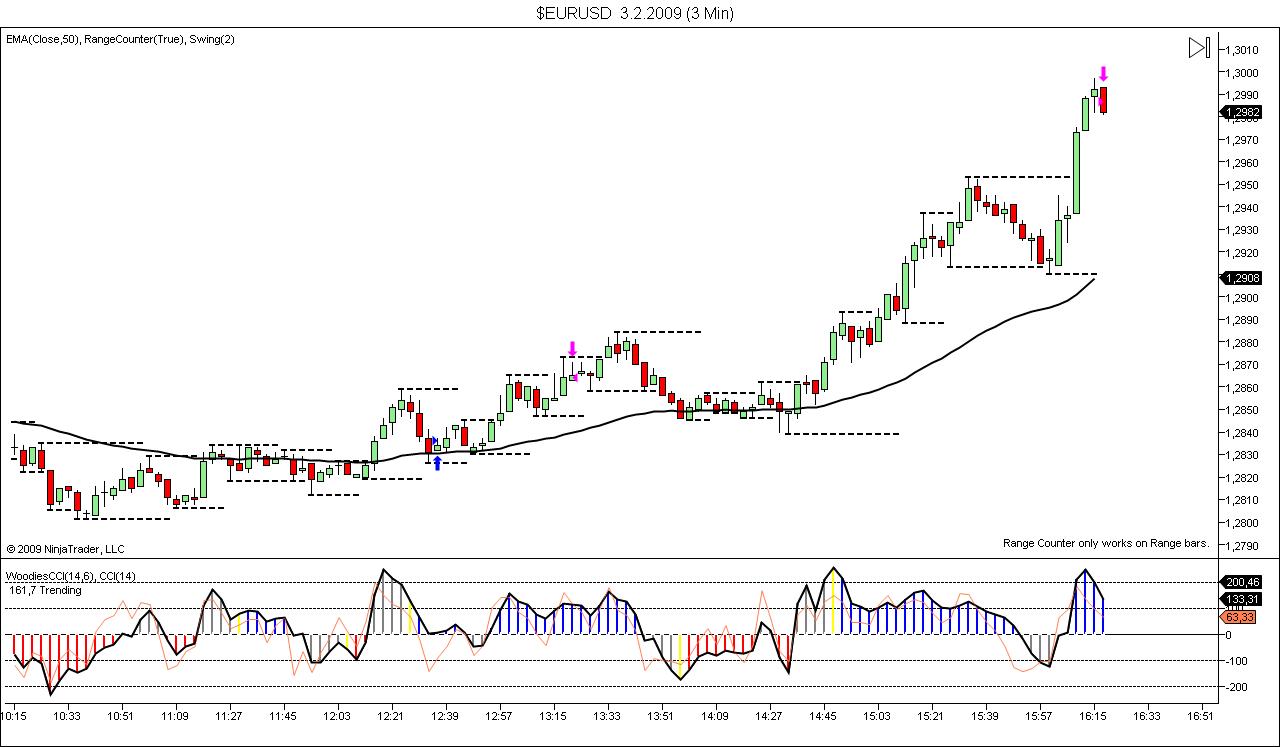Image resolution: width=1280 pixels, height=747 pixels.
Task: Select the blue up arrow near 12:39
Action: (x=437, y=463)
